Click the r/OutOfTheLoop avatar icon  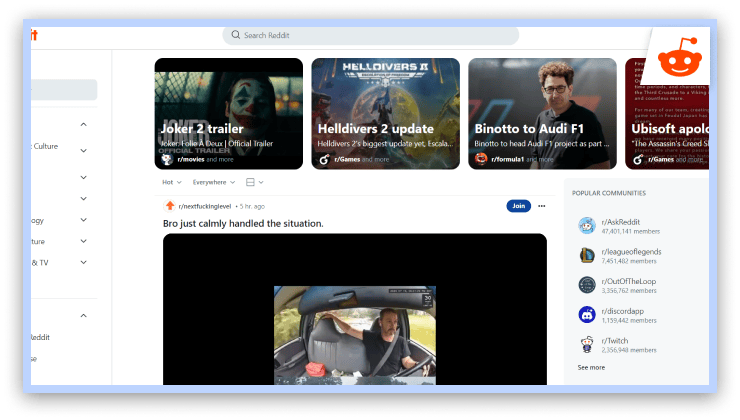587,285
